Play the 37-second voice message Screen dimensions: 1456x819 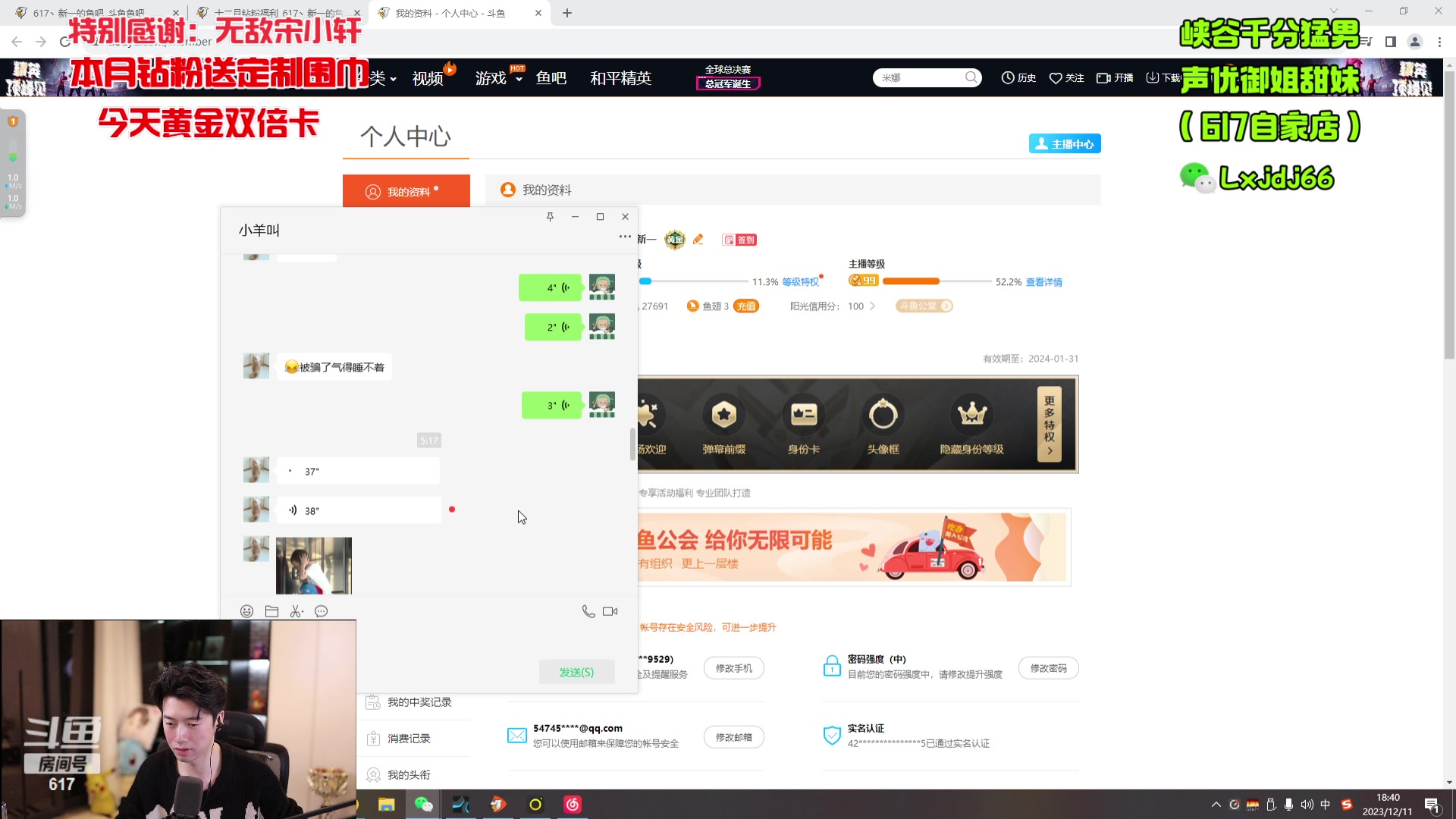pos(358,471)
